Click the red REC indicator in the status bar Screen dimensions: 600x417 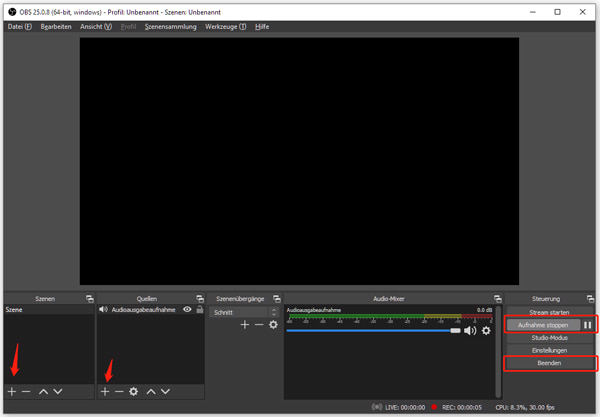click(x=434, y=407)
